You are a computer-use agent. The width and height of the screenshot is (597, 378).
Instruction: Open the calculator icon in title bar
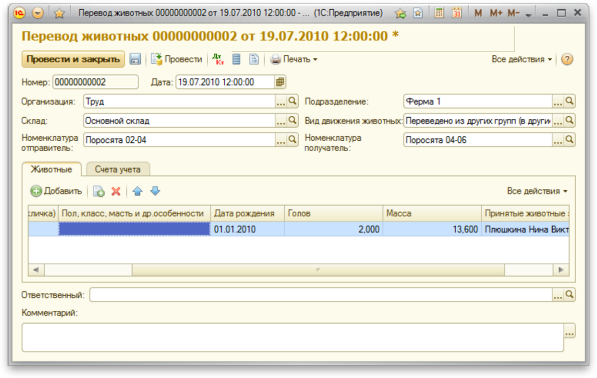click(439, 13)
